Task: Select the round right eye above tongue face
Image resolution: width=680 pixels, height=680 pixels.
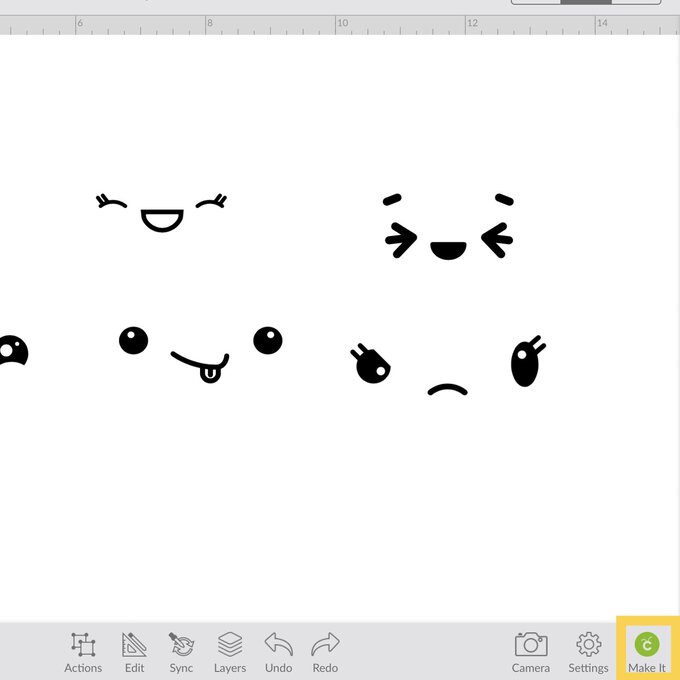Action: click(268, 341)
